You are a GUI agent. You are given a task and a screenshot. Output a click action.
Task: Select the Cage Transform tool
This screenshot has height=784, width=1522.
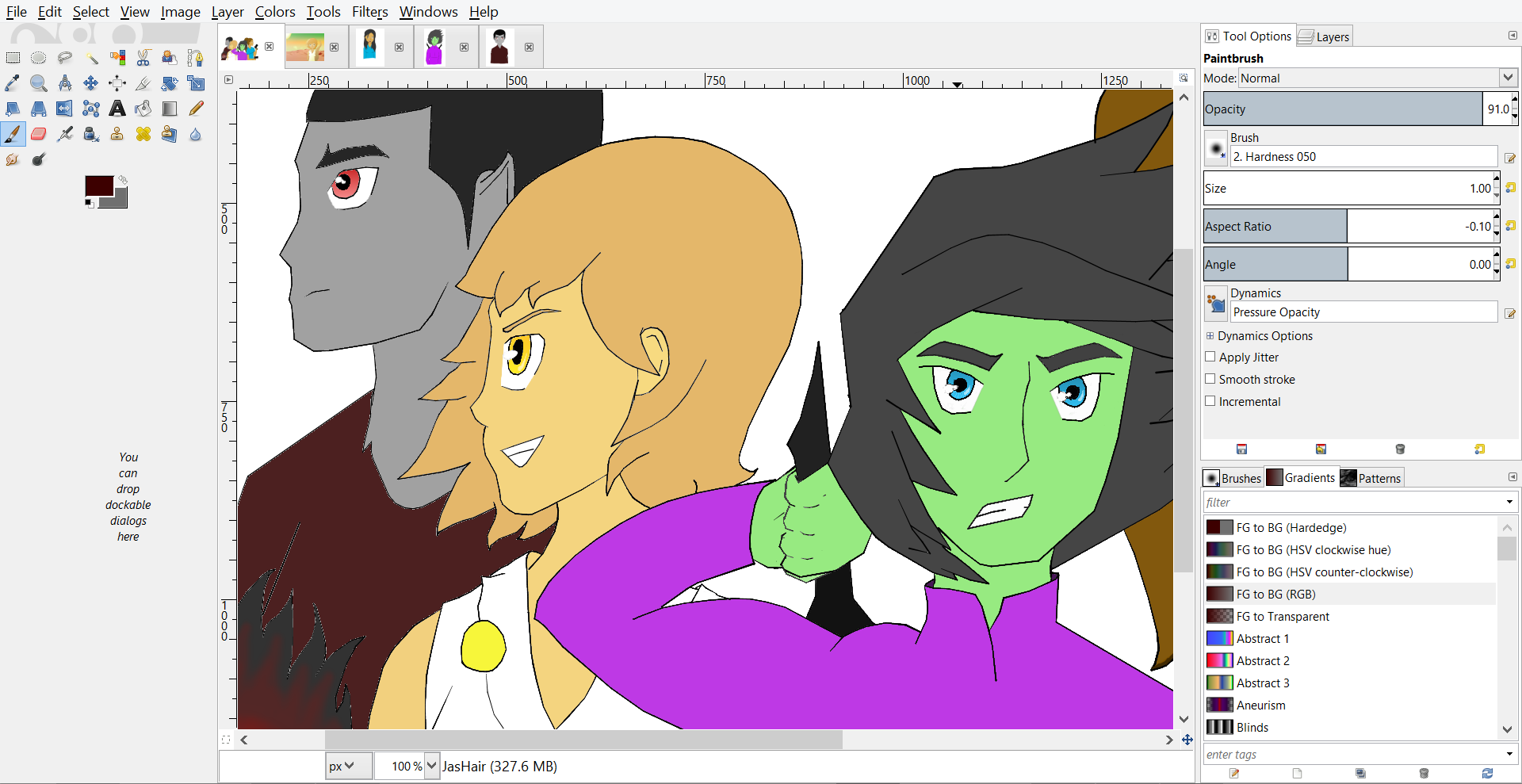coord(91,109)
